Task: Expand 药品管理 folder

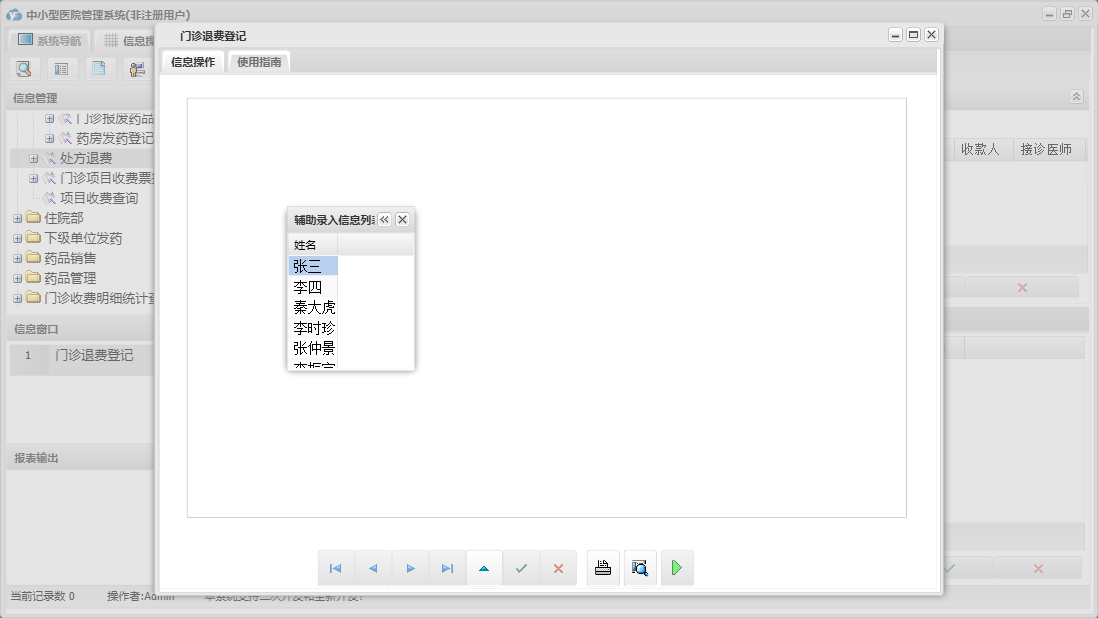Action: coord(18,279)
